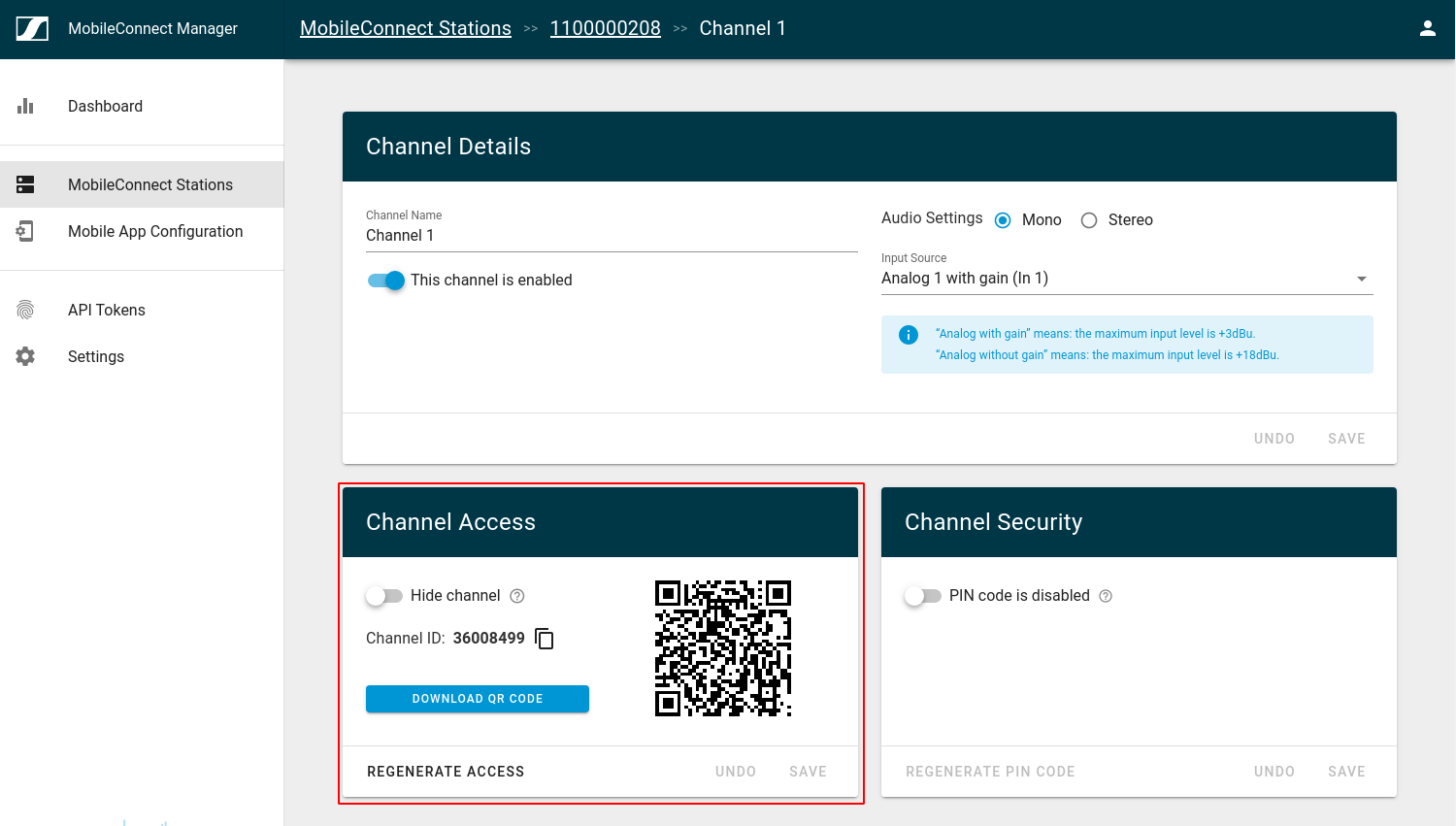This screenshot has width=1456, height=826.
Task: Click the 'Analog without gain' info text
Action: pyautogui.click(x=1107, y=355)
